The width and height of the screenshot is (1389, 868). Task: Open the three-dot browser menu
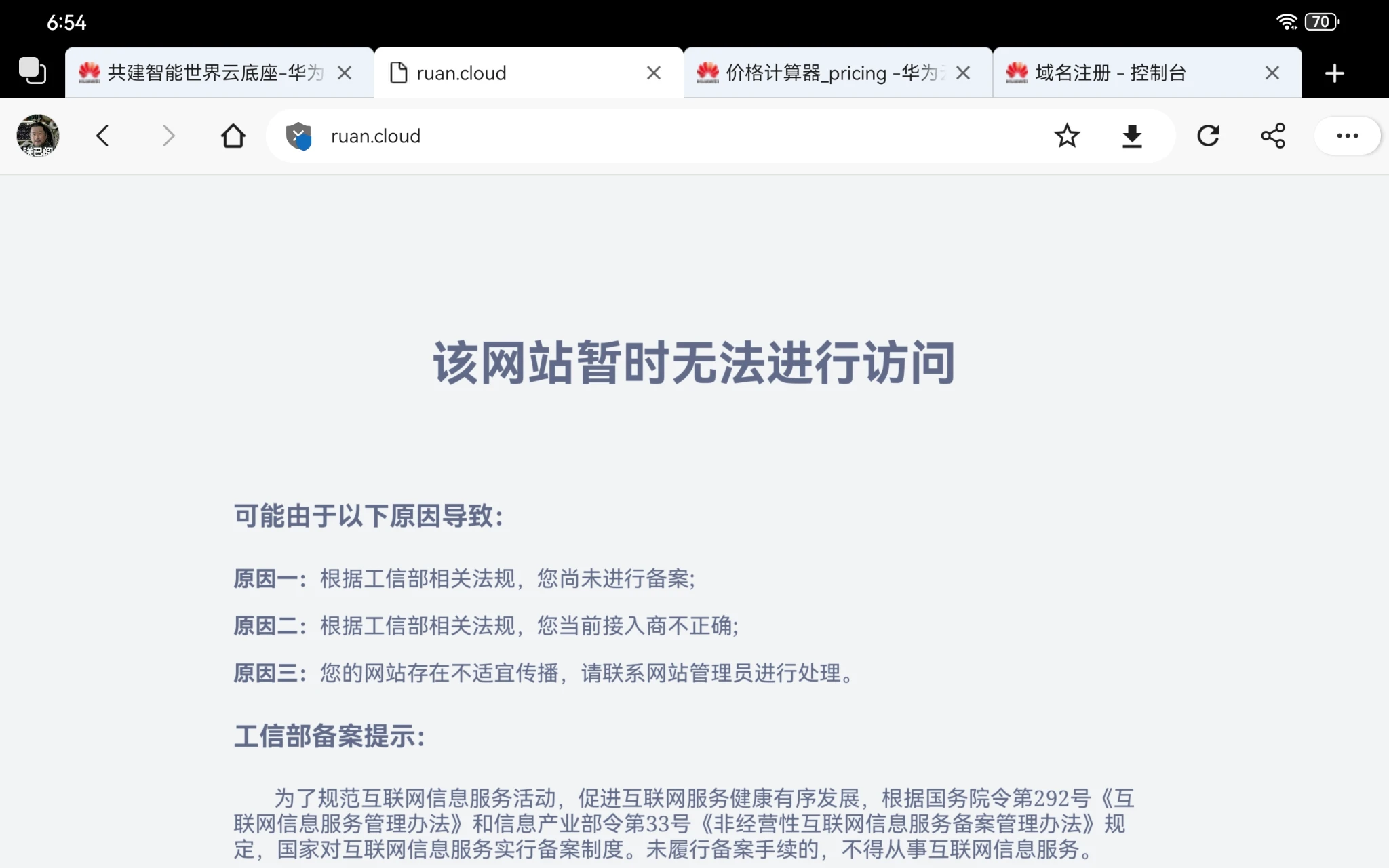(1347, 136)
